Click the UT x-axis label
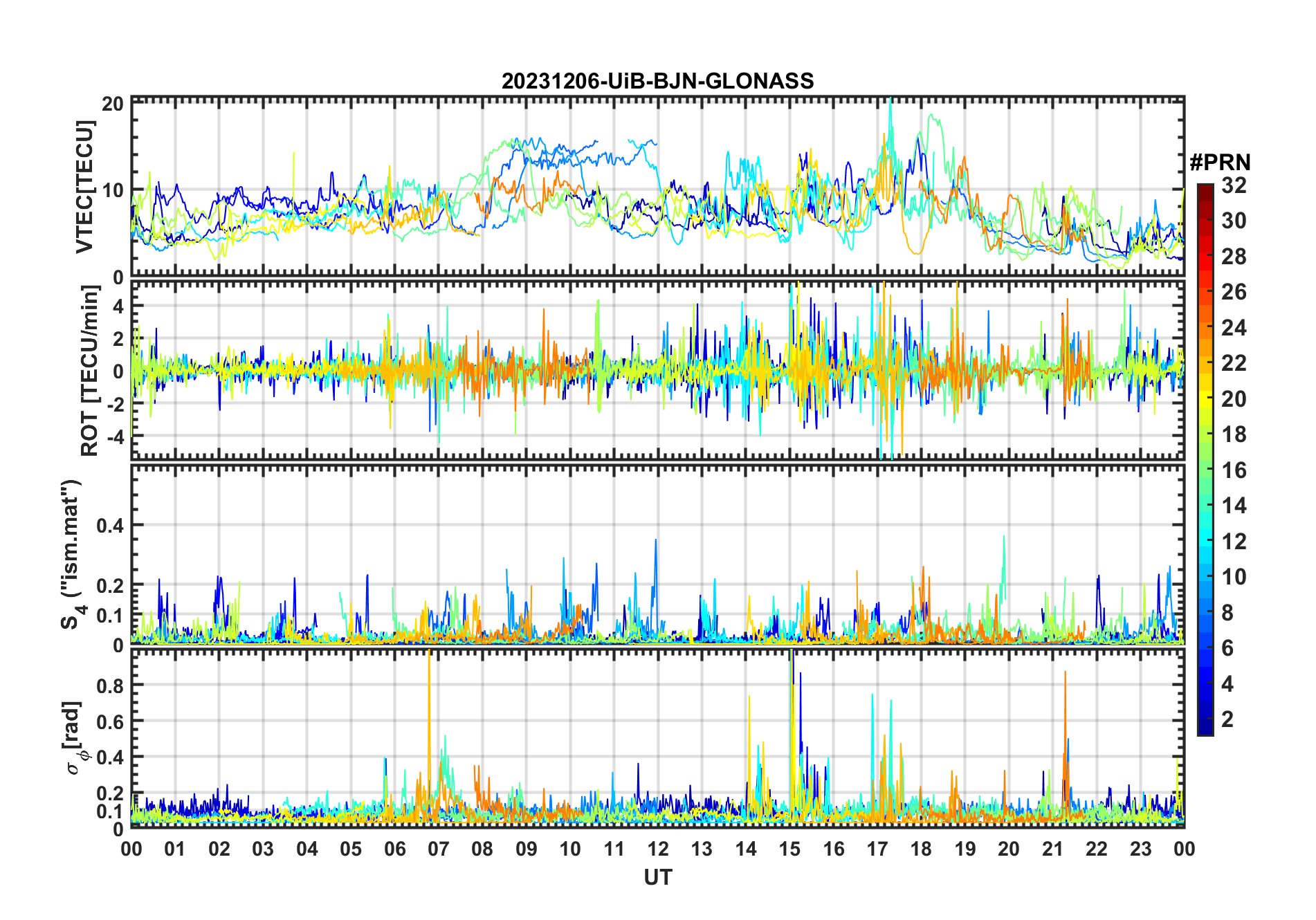1316x920 pixels. (x=657, y=877)
